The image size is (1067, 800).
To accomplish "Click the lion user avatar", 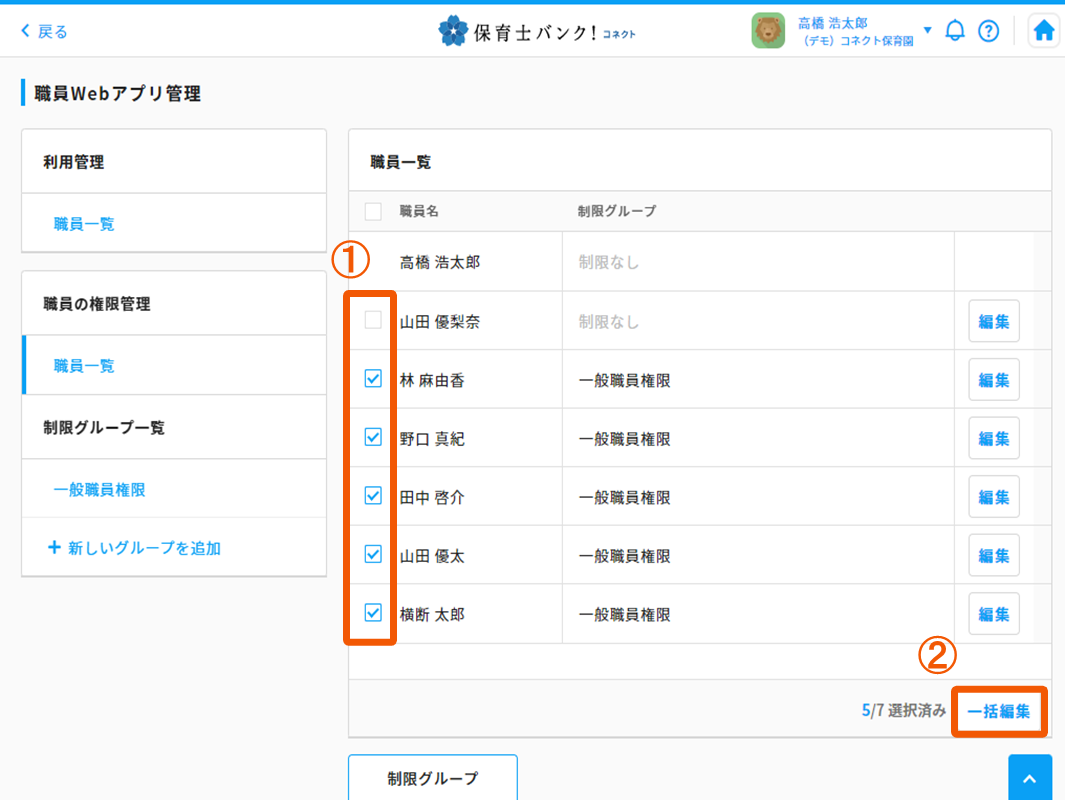I will tap(768, 31).
